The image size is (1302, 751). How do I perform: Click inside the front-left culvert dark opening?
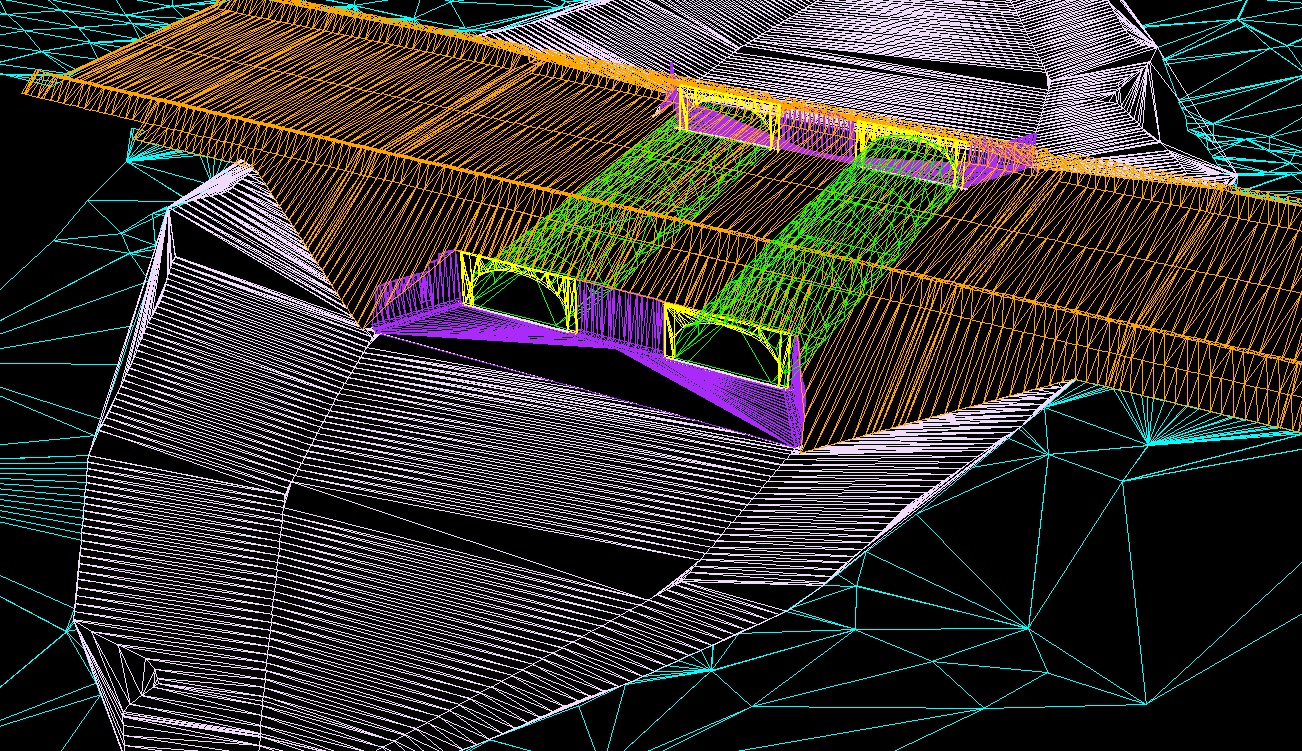tap(518, 305)
